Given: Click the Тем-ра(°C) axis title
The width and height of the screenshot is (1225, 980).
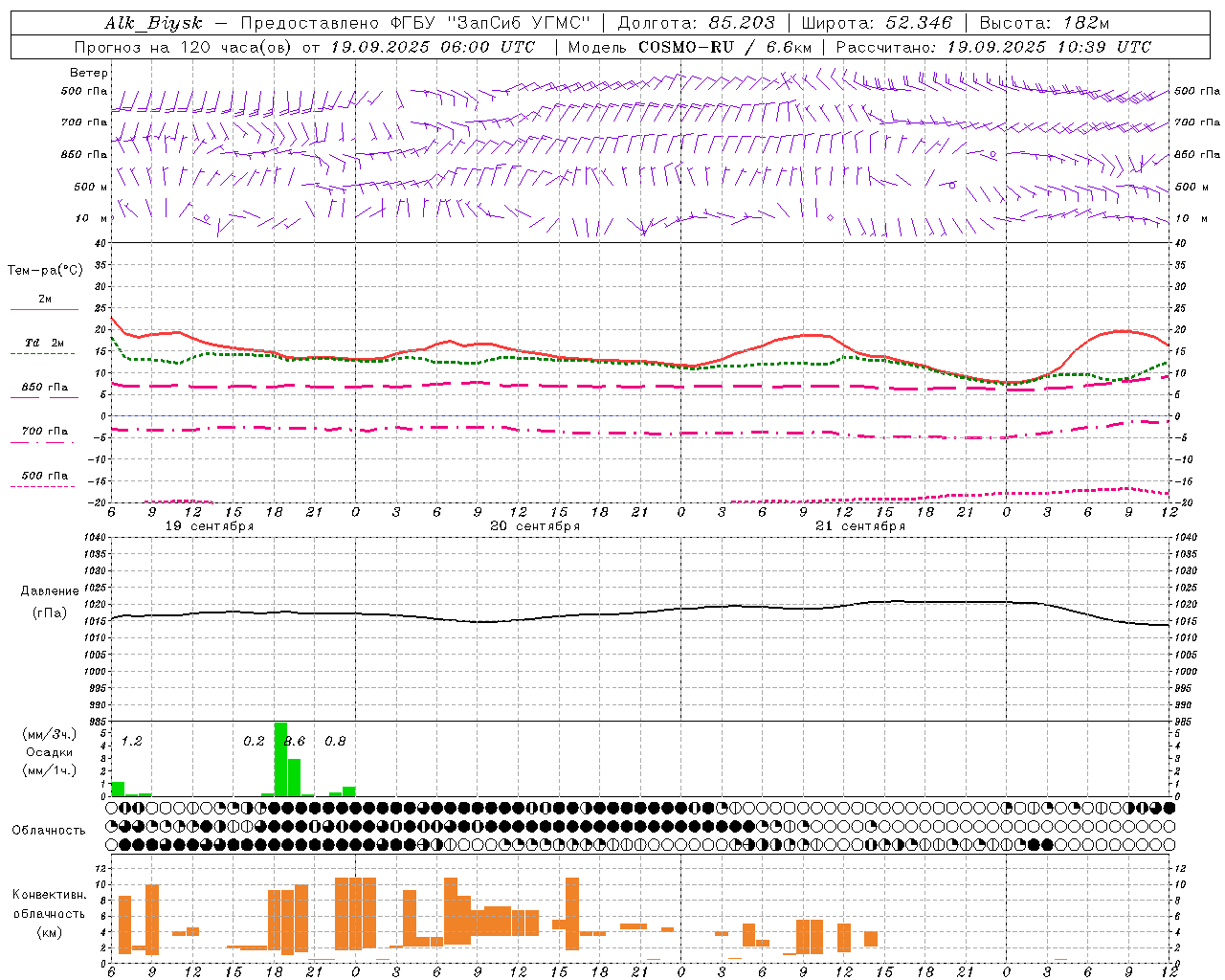Looking at the screenshot, I should 45,271.
